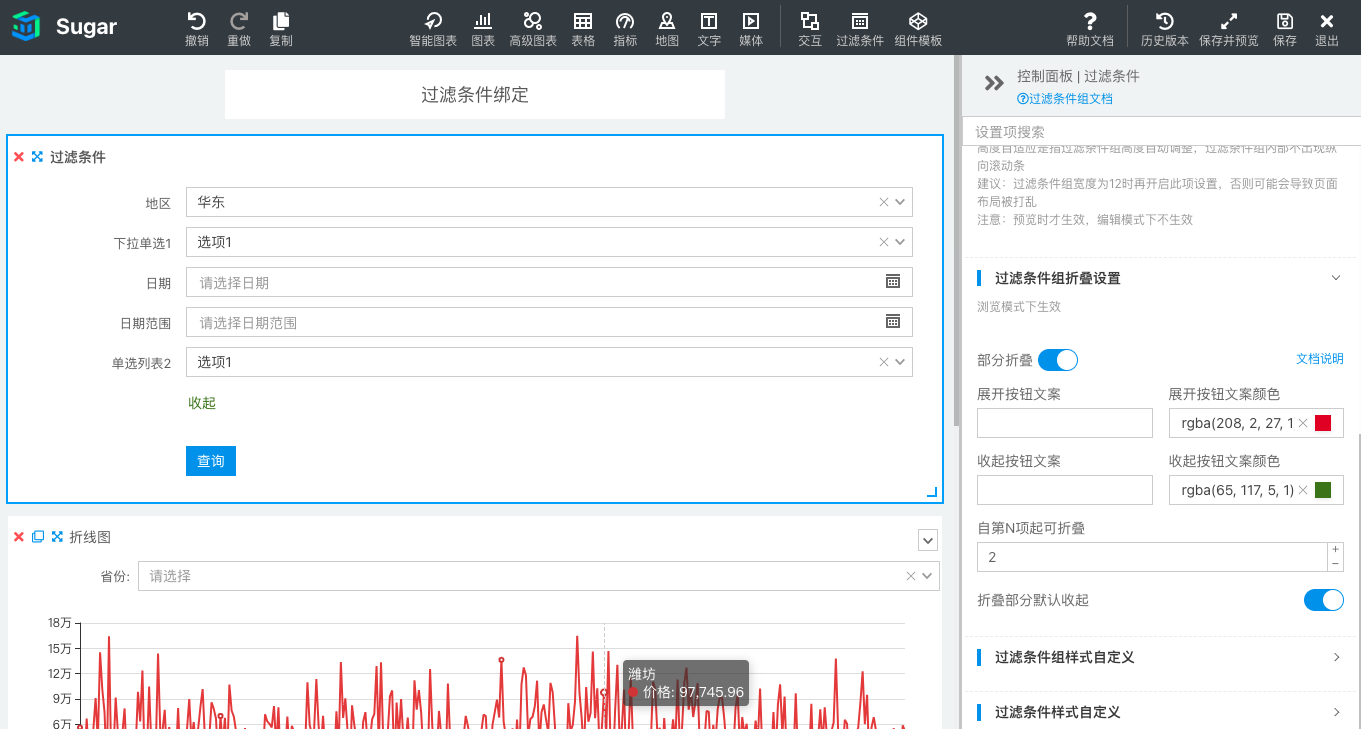The width and height of the screenshot is (1361, 729).
Task: Click the 请选择日期范围 input
Action: coord(549,322)
